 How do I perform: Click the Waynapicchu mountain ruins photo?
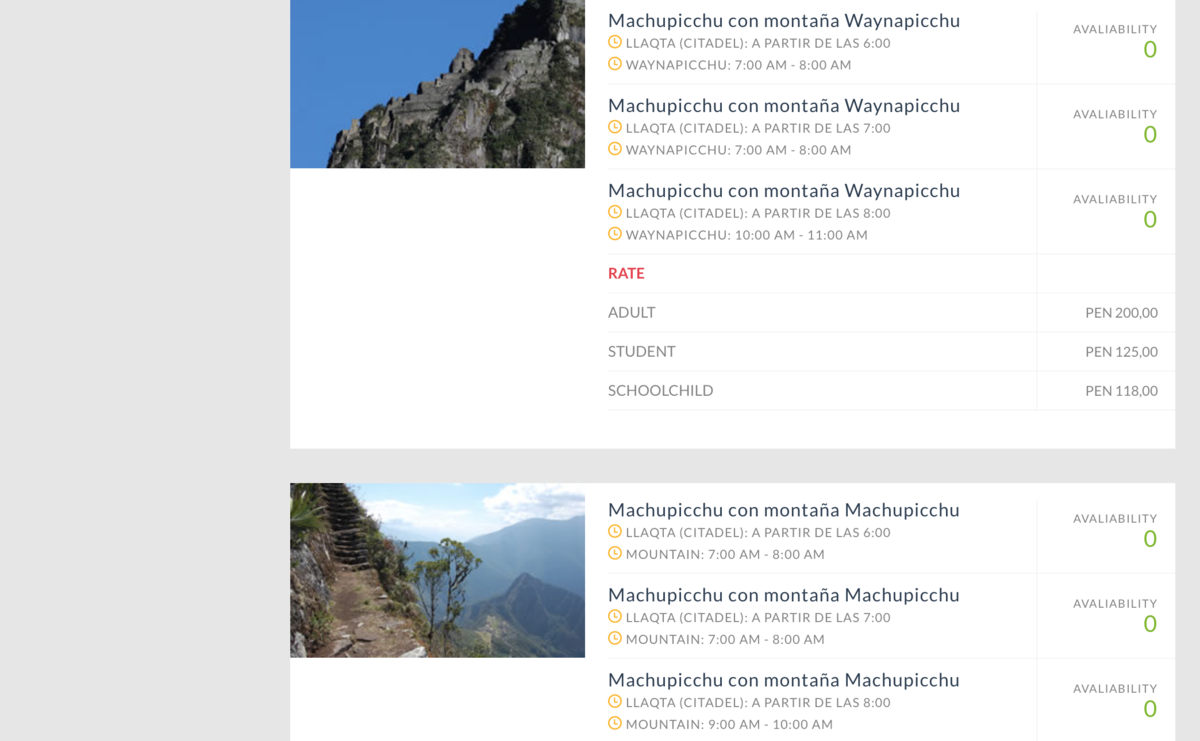coord(437,84)
